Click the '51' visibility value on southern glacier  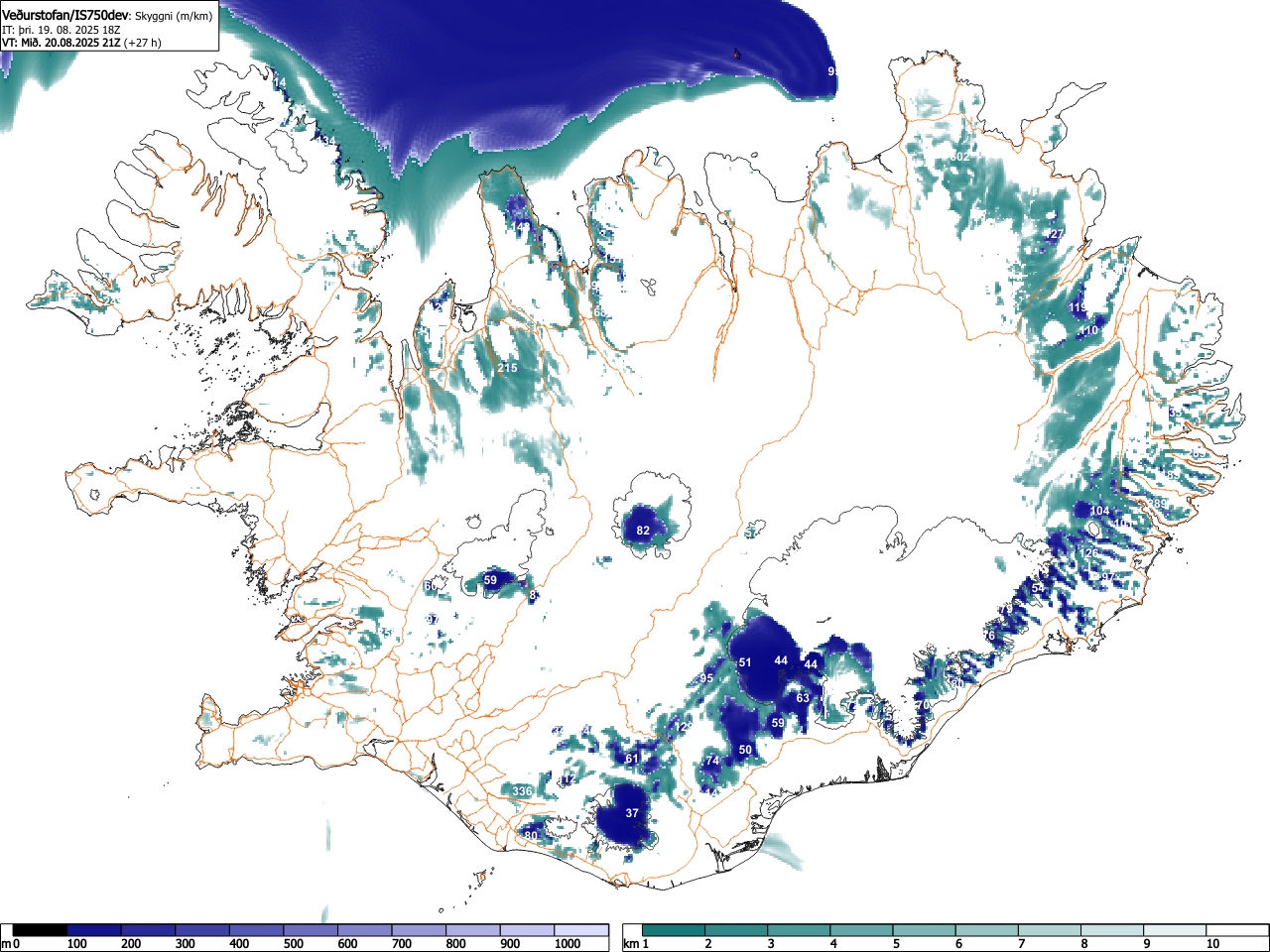745,662
